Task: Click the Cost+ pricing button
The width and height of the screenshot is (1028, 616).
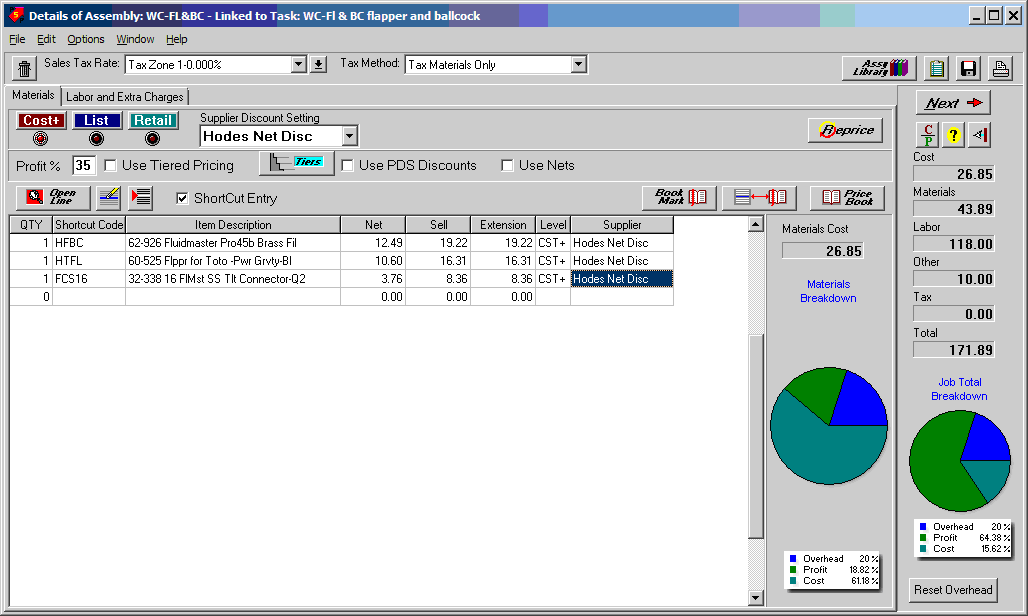Action: [41, 121]
